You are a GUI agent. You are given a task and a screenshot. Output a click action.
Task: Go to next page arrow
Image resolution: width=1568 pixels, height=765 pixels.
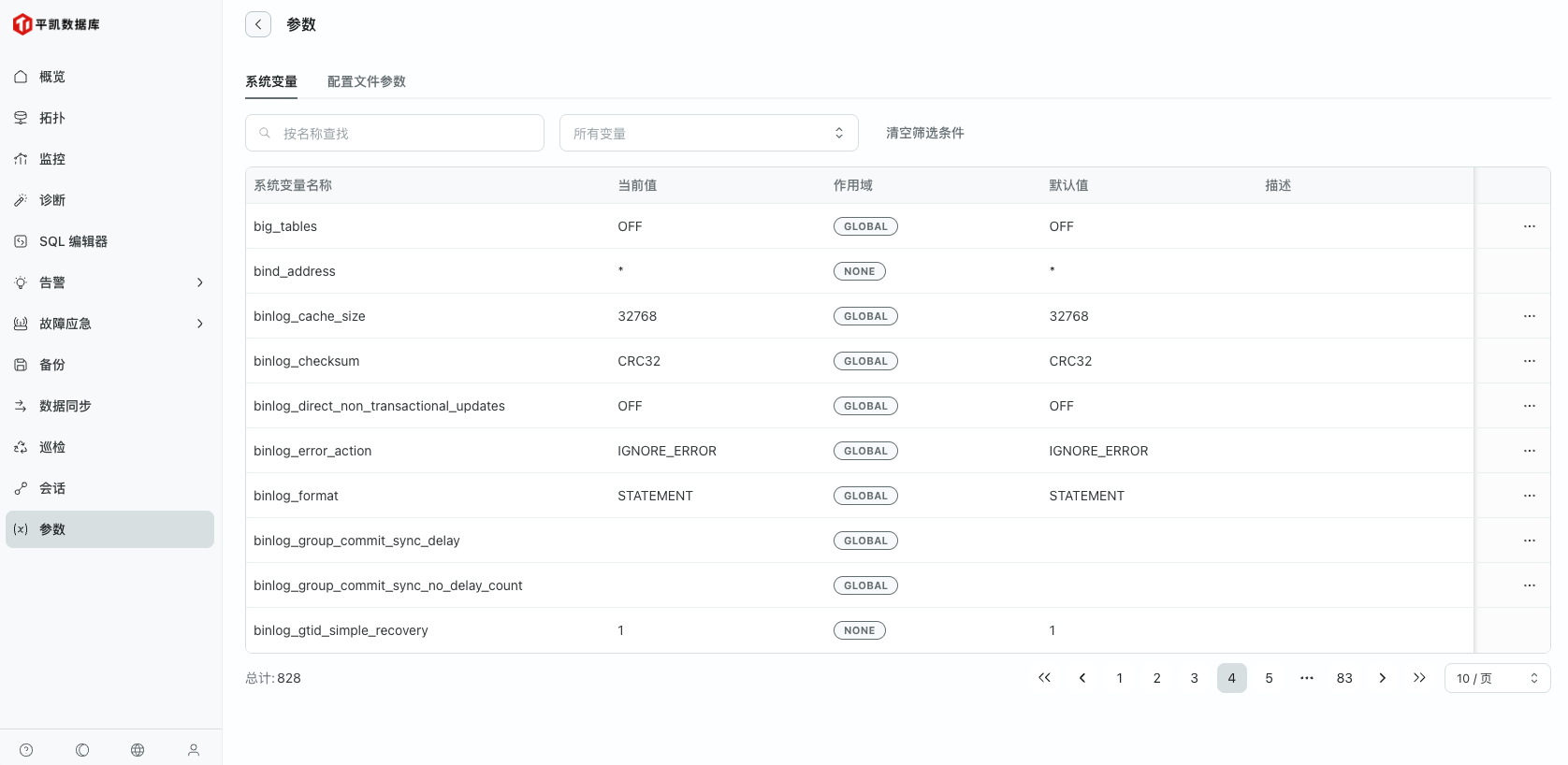(x=1382, y=678)
